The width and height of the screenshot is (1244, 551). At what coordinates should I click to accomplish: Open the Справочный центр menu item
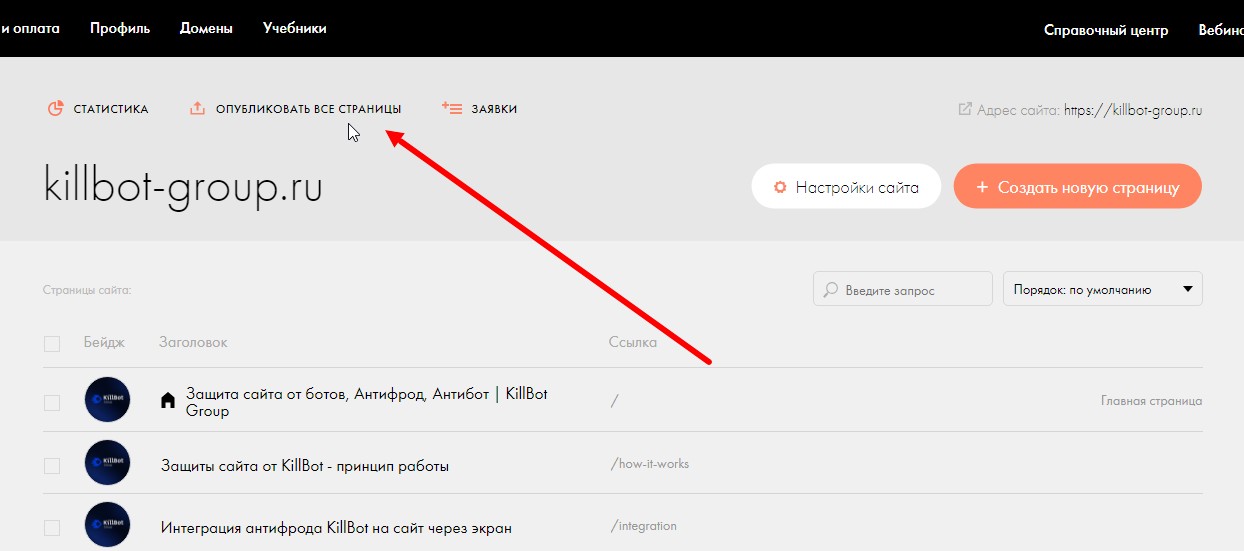coord(1106,30)
